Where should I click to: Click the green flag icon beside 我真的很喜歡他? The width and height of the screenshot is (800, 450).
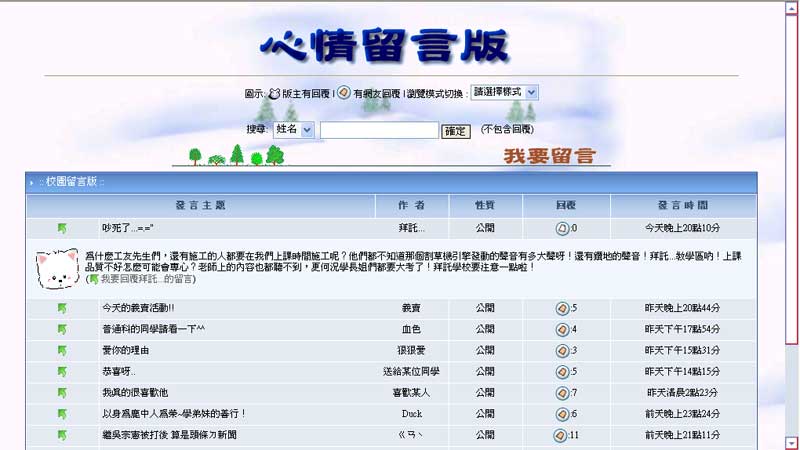[x=62, y=393]
